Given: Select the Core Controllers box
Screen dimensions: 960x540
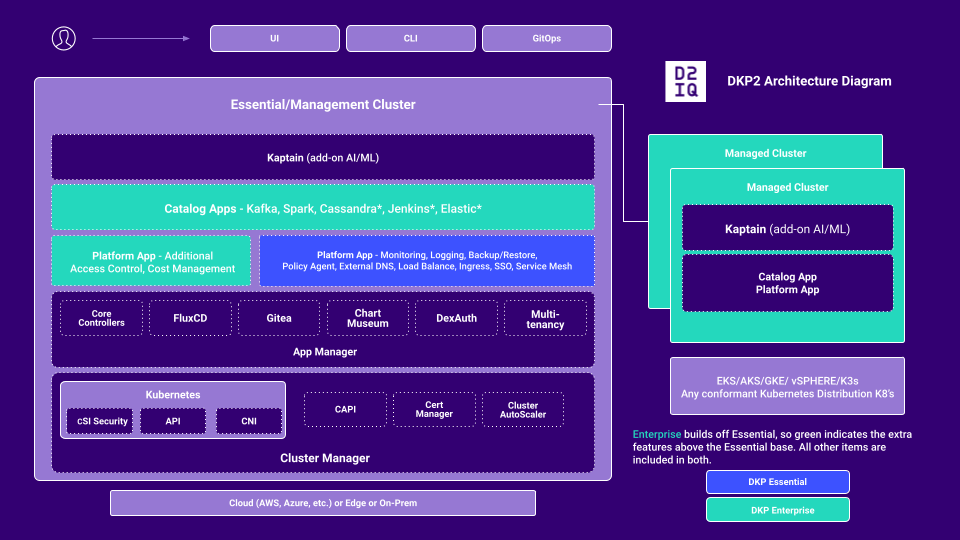Looking at the screenshot, I should [102, 318].
